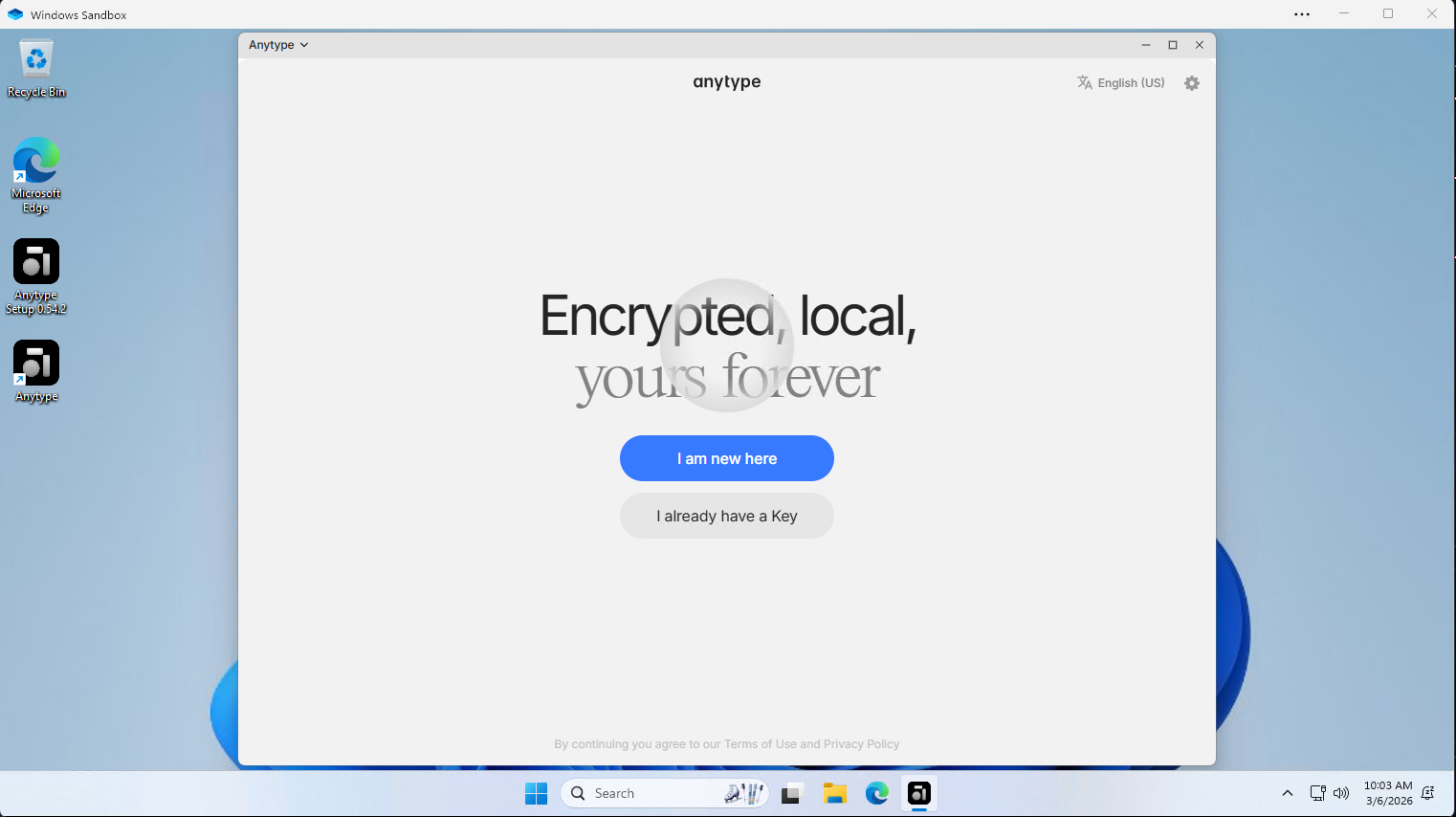
Task: Click the 'I am new here' button
Action: (727, 458)
